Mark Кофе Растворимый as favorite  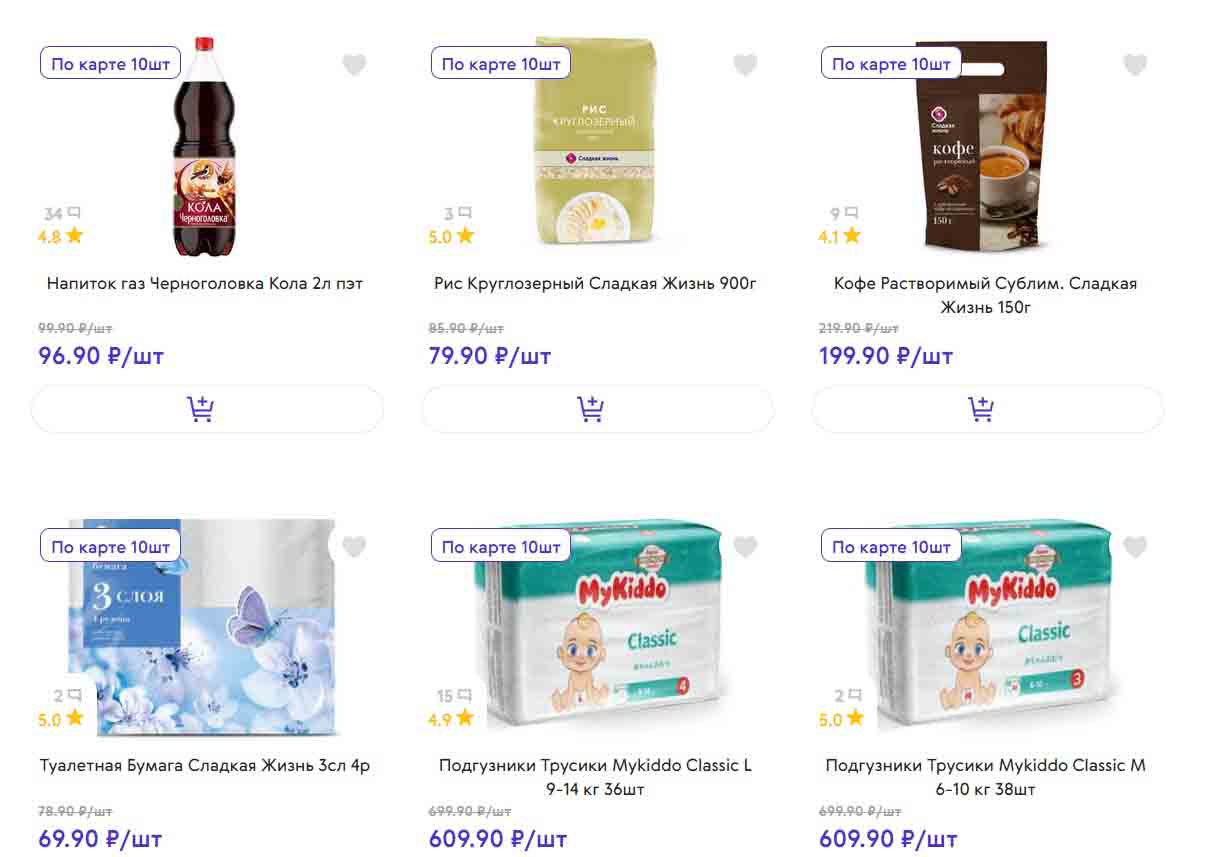(x=1135, y=65)
